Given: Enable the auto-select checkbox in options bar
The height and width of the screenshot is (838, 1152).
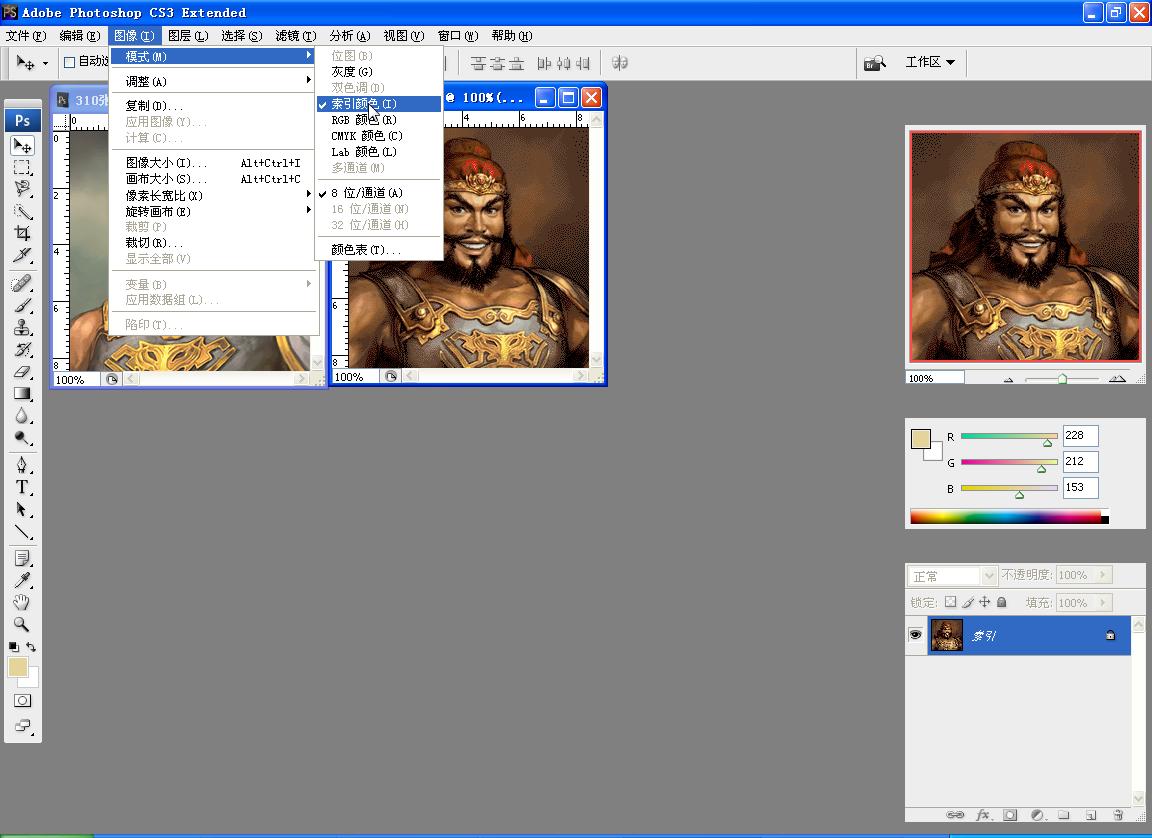Looking at the screenshot, I should click(70, 62).
